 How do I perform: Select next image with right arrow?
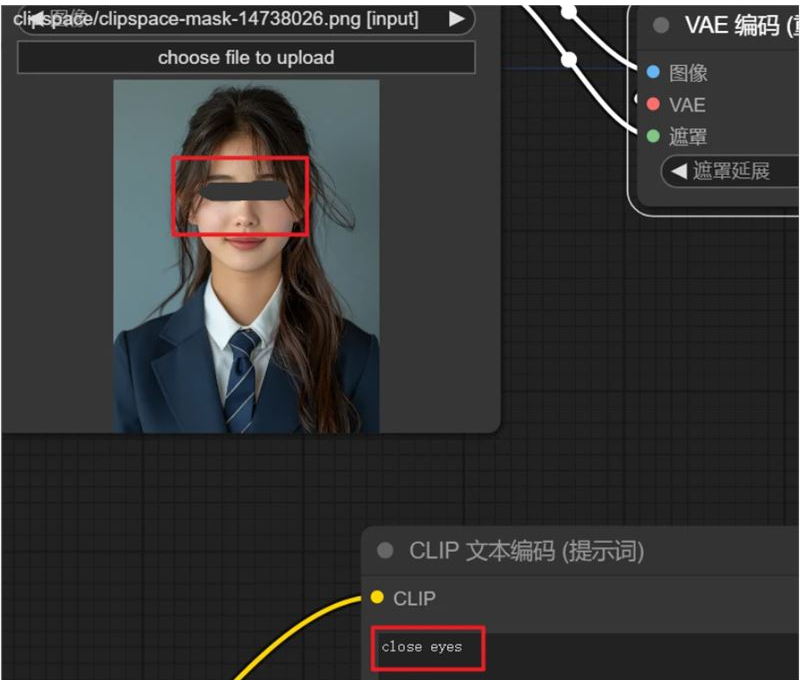tap(457, 19)
